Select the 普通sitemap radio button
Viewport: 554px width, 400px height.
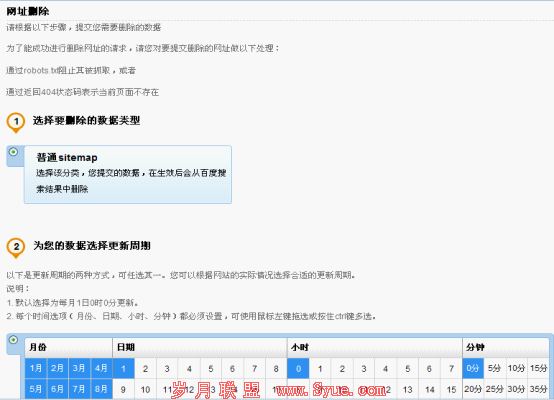pyautogui.click(x=13, y=152)
